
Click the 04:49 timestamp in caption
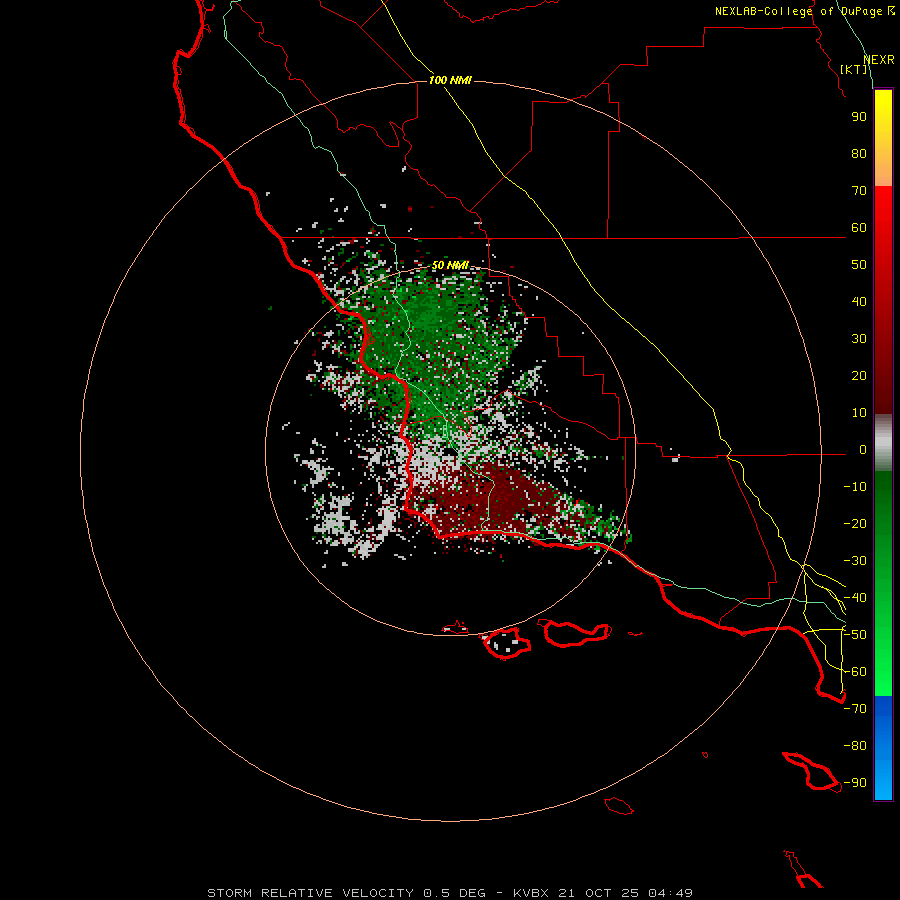tap(670, 893)
